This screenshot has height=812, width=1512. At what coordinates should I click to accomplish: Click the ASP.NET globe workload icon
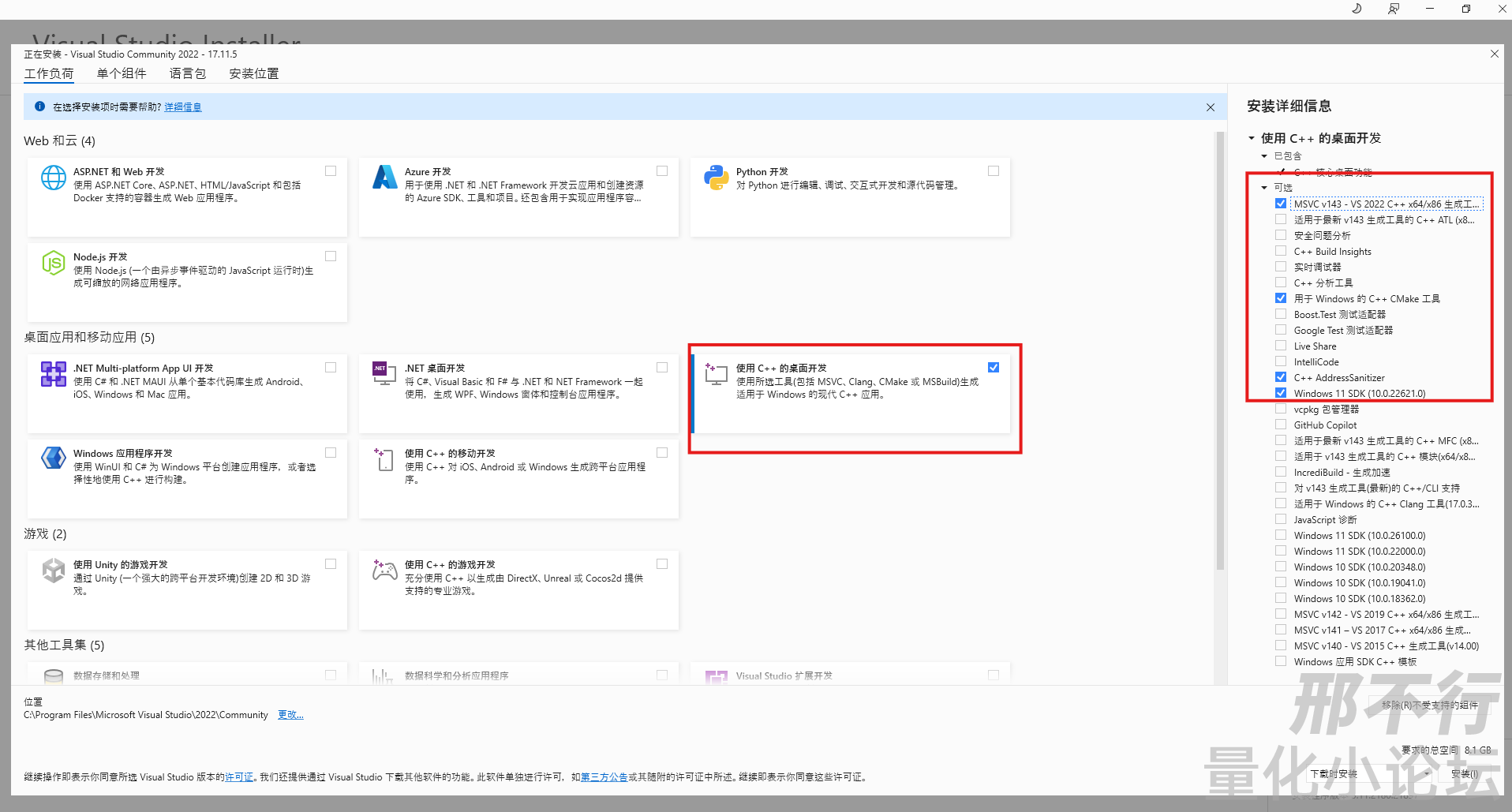coord(53,178)
